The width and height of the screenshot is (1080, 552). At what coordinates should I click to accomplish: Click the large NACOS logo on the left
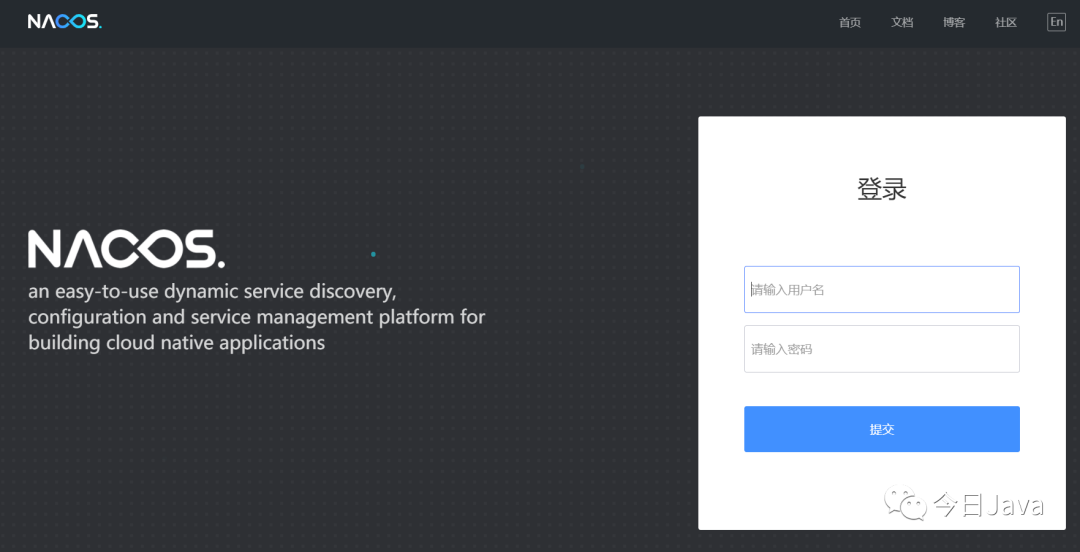click(x=126, y=249)
